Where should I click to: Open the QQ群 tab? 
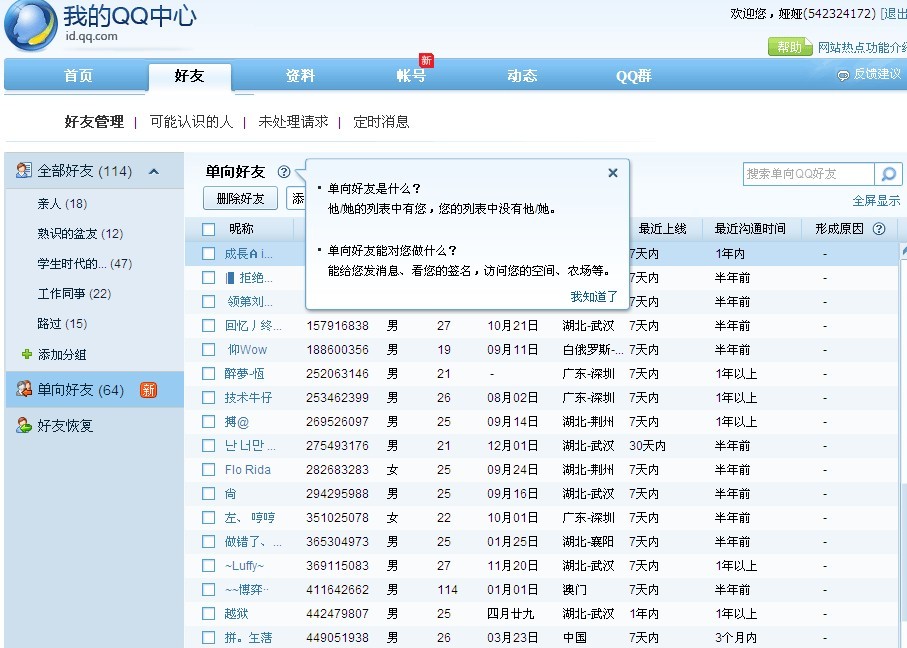click(x=633, y=76)
